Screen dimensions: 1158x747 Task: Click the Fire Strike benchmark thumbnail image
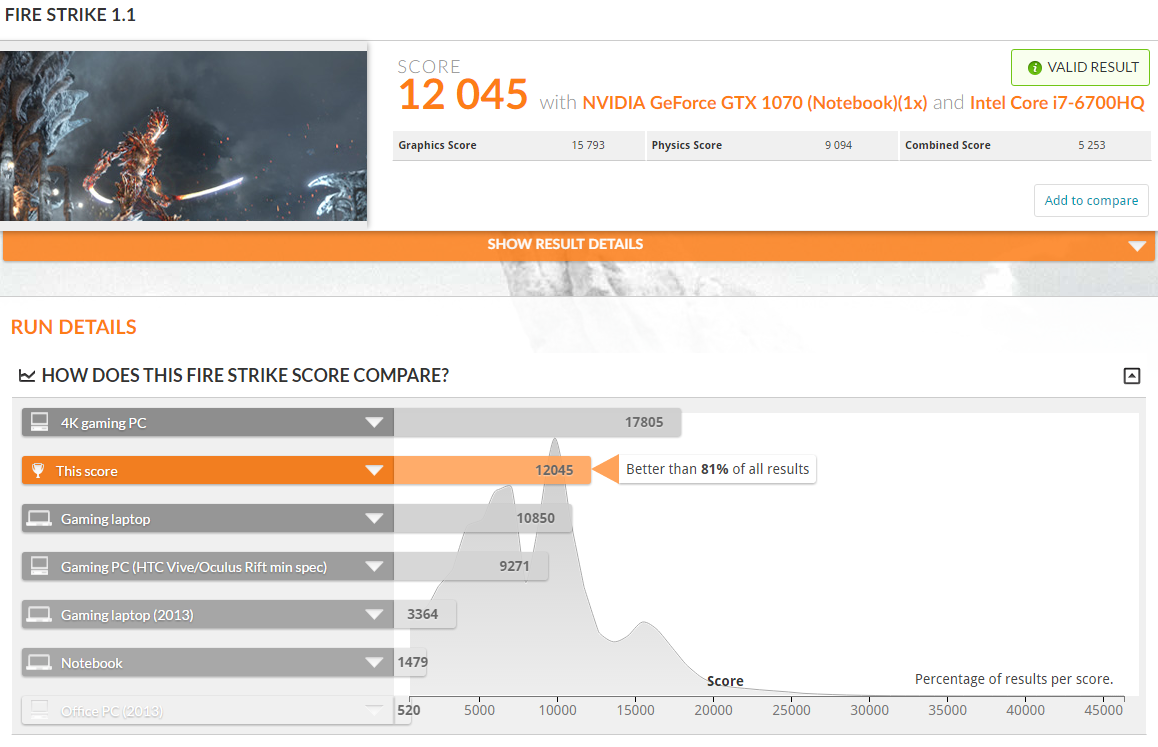coord(183,136)
